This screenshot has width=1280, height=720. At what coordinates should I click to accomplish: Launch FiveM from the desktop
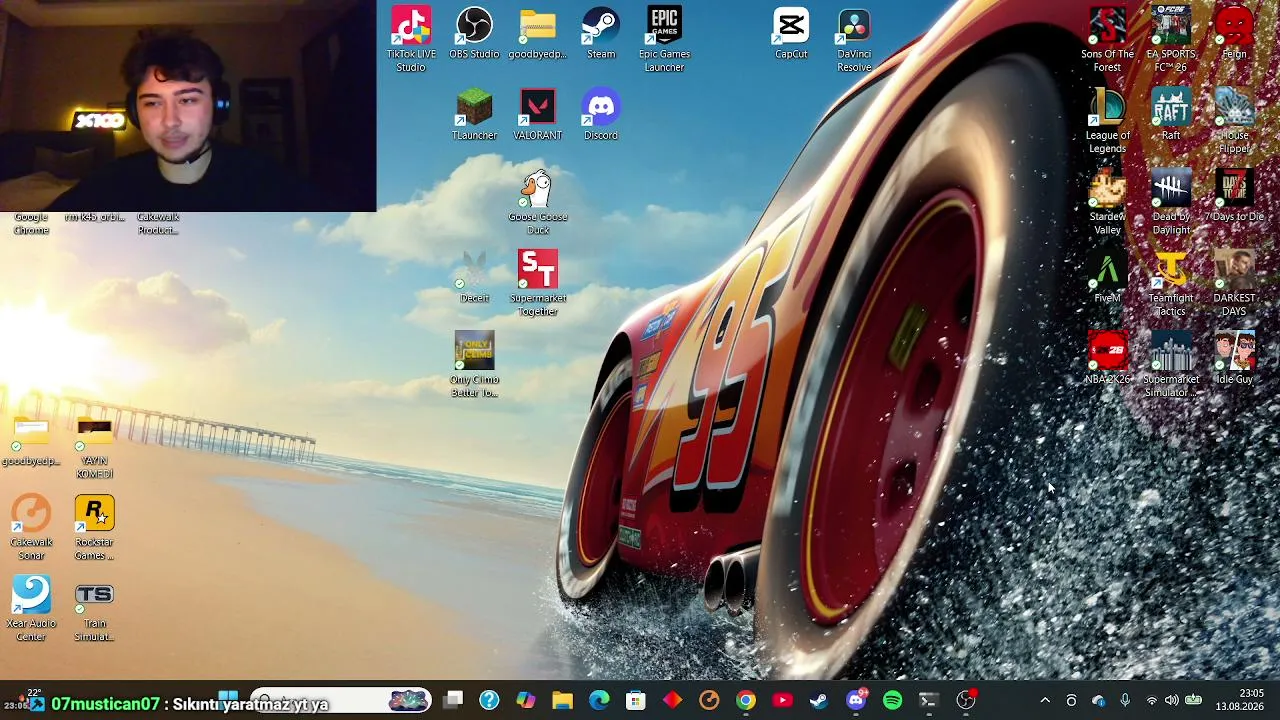pyautogui.click(x=1107, y=277)
